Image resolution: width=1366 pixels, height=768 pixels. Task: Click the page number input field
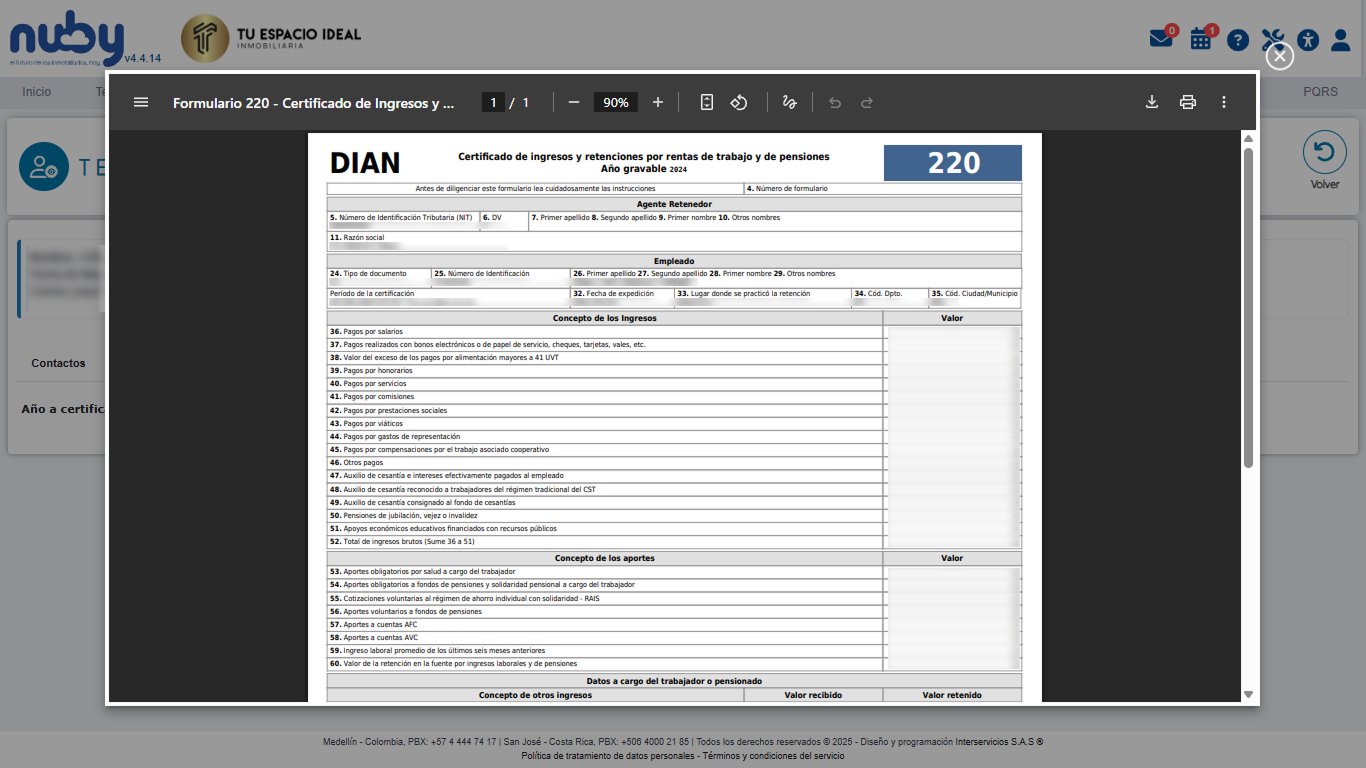tap(493, 102)
